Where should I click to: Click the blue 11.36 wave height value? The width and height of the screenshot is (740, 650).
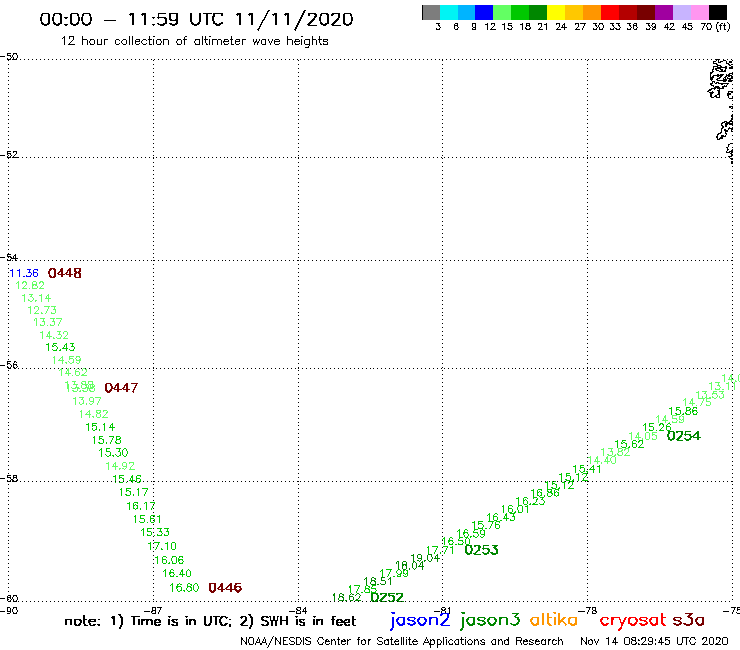pos(24,273)
